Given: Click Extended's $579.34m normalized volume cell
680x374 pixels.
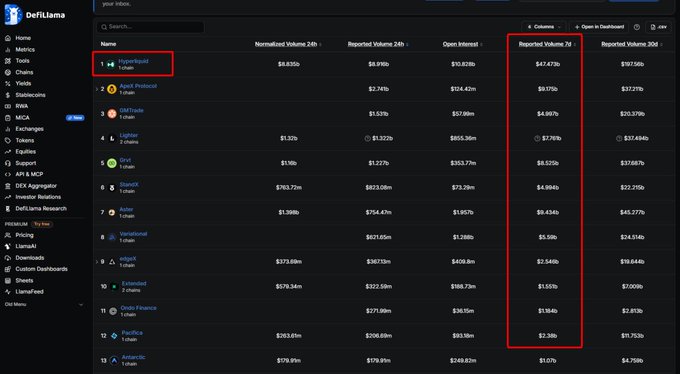Looking at the screenshot, I should coord(289,286).
